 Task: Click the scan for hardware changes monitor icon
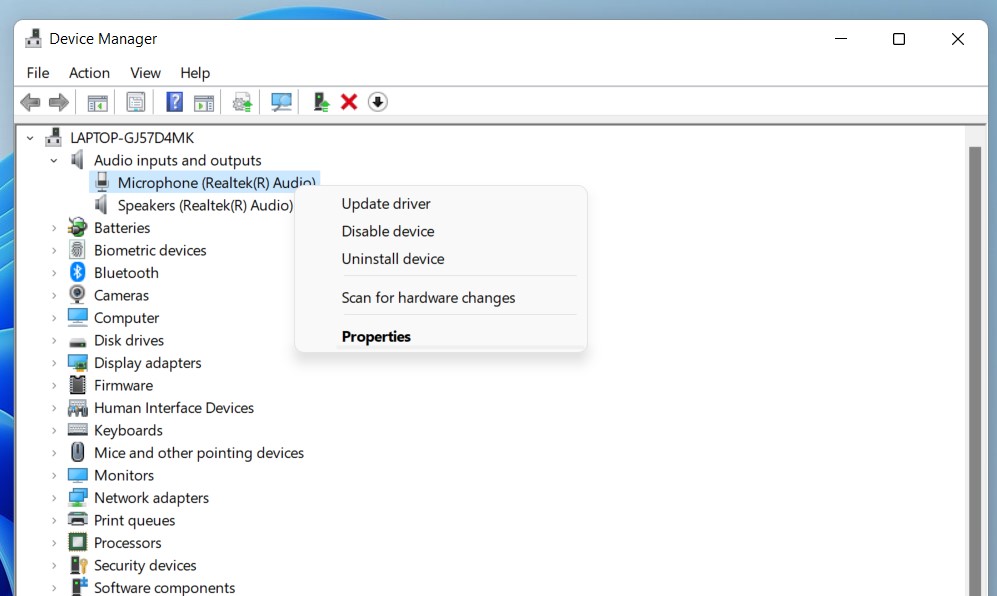coord(282,102)
